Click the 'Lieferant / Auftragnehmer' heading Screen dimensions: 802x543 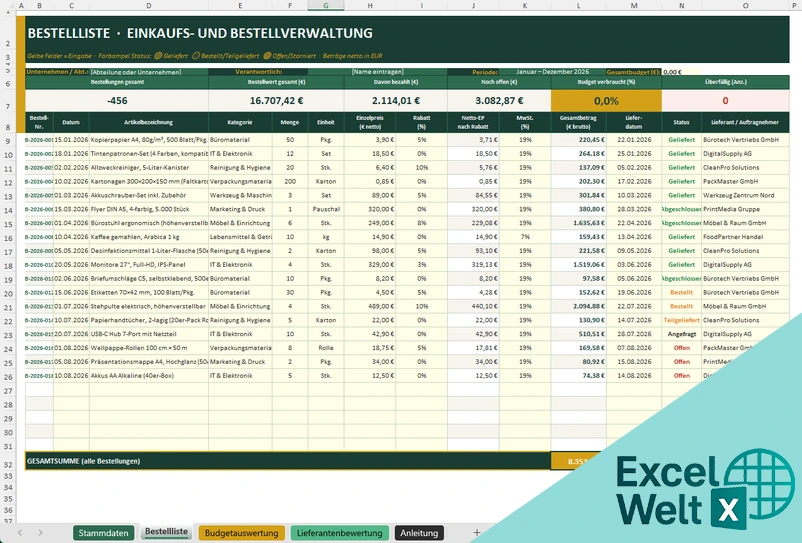click(x=745, y=122)
